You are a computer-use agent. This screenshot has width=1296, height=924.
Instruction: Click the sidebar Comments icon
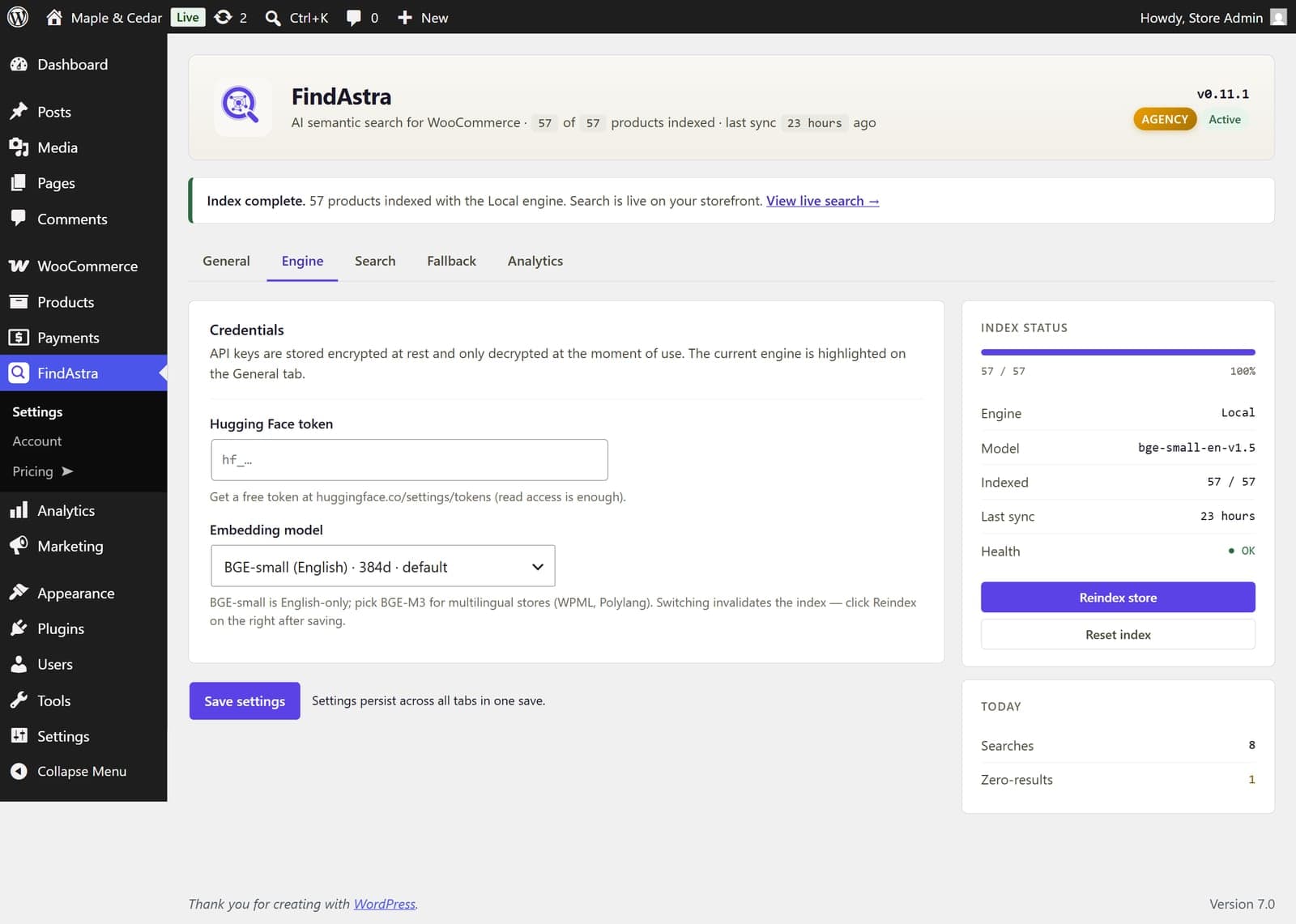coord(19,219)
